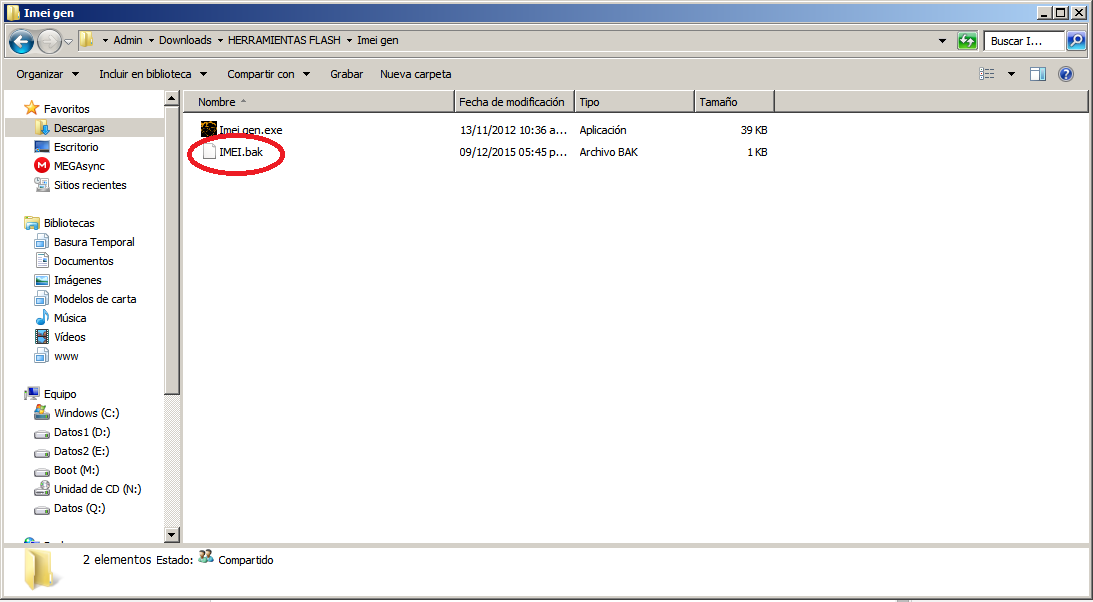Click the green Refresh button in address bar

tap(967, 40)
